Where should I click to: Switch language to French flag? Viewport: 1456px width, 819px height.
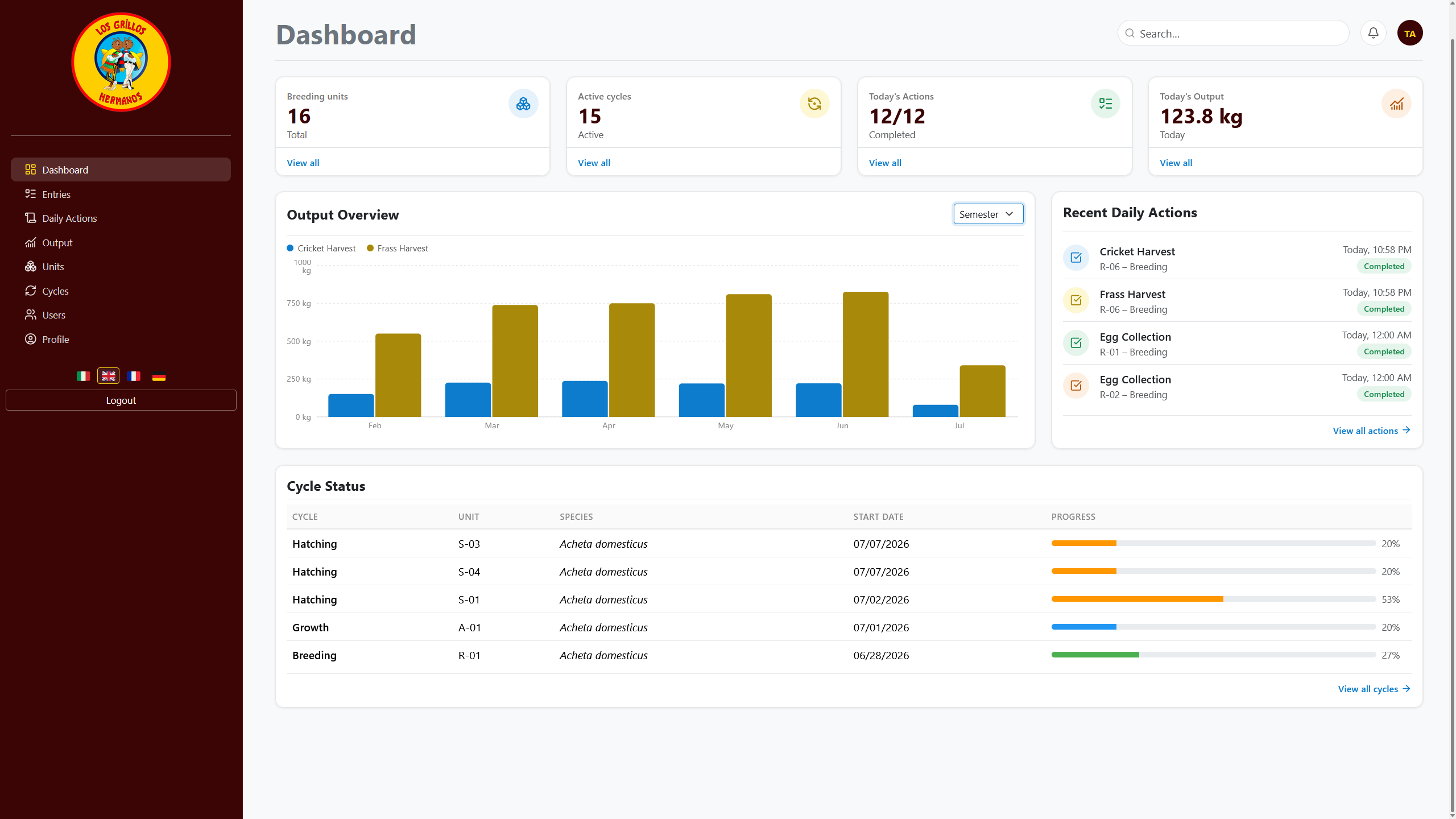[x=134, y=376]
